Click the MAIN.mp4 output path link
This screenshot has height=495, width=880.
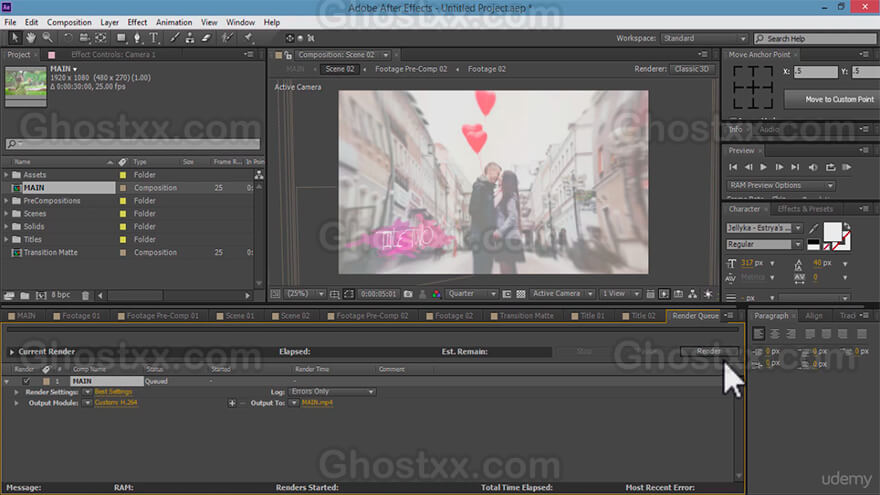[317, 402]
